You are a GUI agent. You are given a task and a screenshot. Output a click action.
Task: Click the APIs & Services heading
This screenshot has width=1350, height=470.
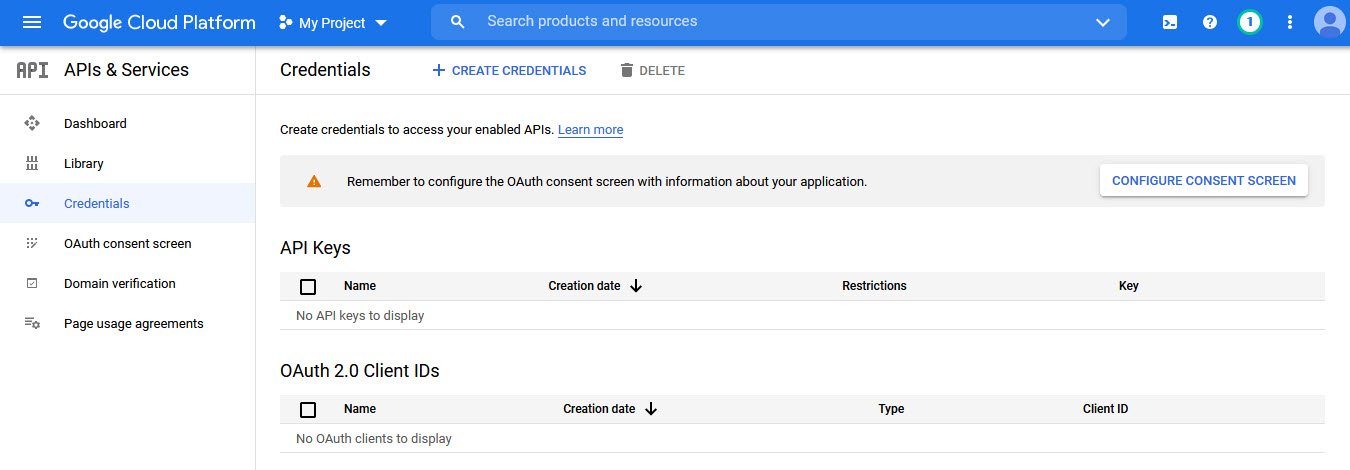126,70
